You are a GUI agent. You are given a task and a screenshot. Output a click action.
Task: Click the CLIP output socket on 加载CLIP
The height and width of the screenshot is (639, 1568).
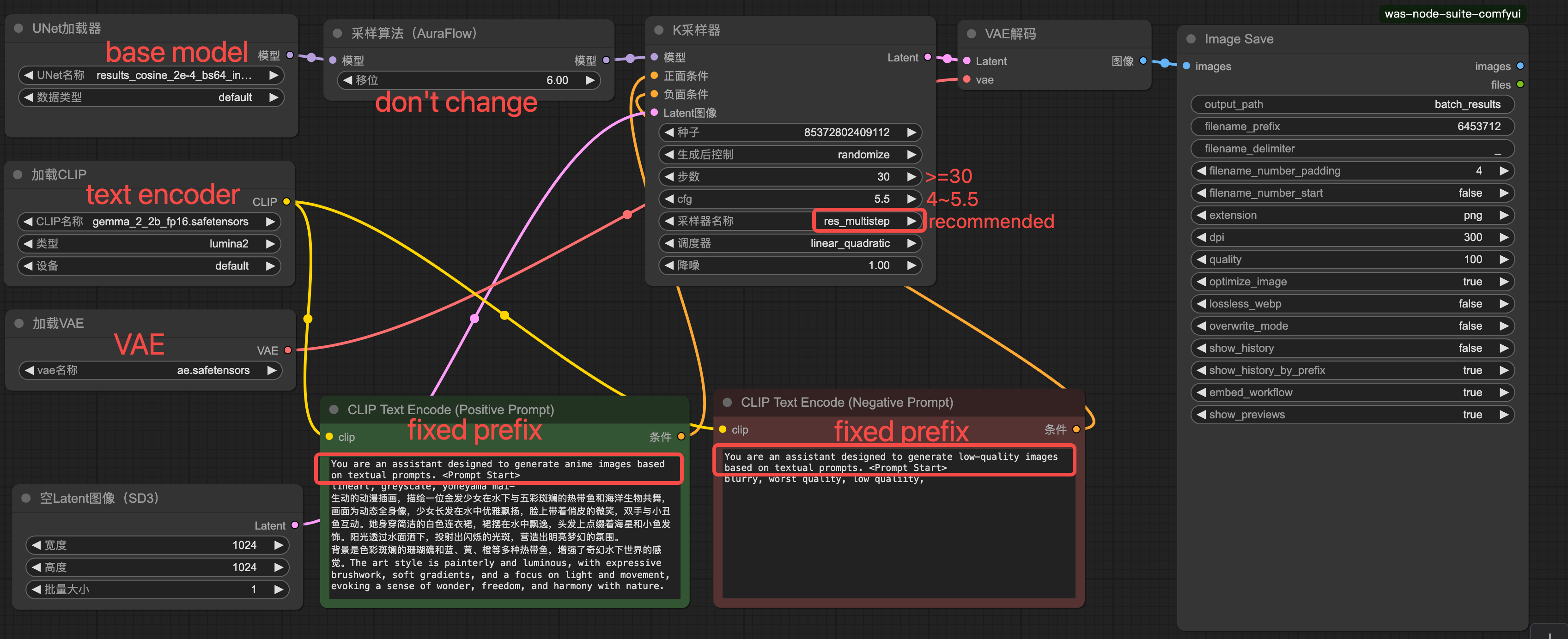pos(286,201)
